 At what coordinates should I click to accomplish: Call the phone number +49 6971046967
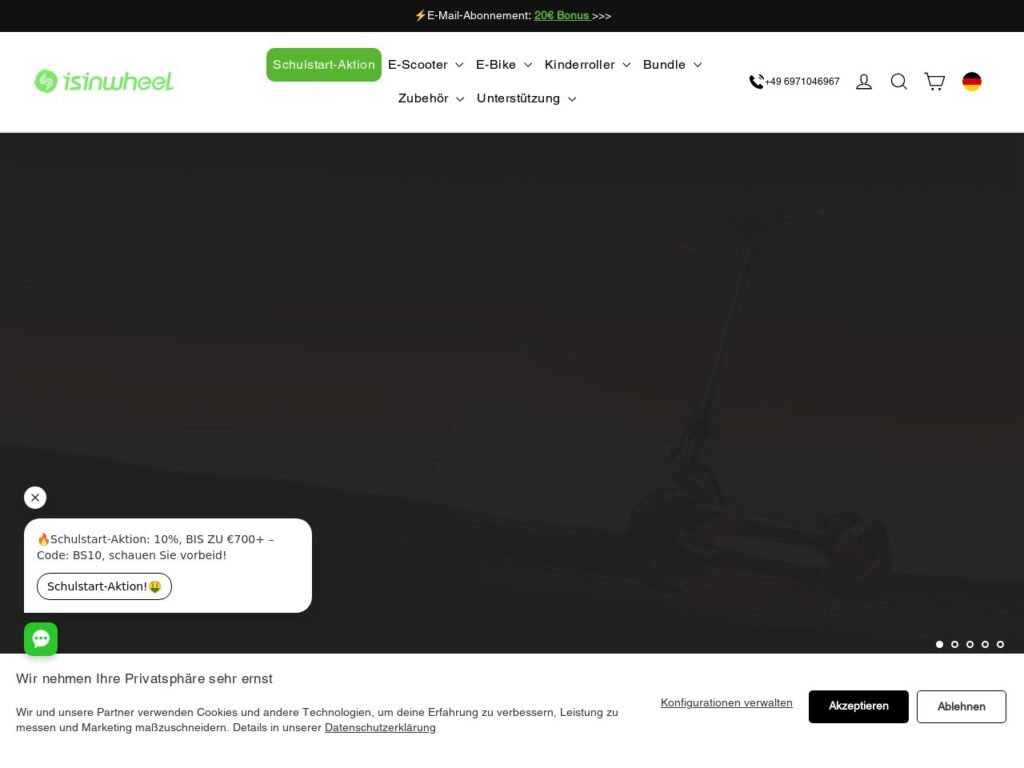point(794,82)
